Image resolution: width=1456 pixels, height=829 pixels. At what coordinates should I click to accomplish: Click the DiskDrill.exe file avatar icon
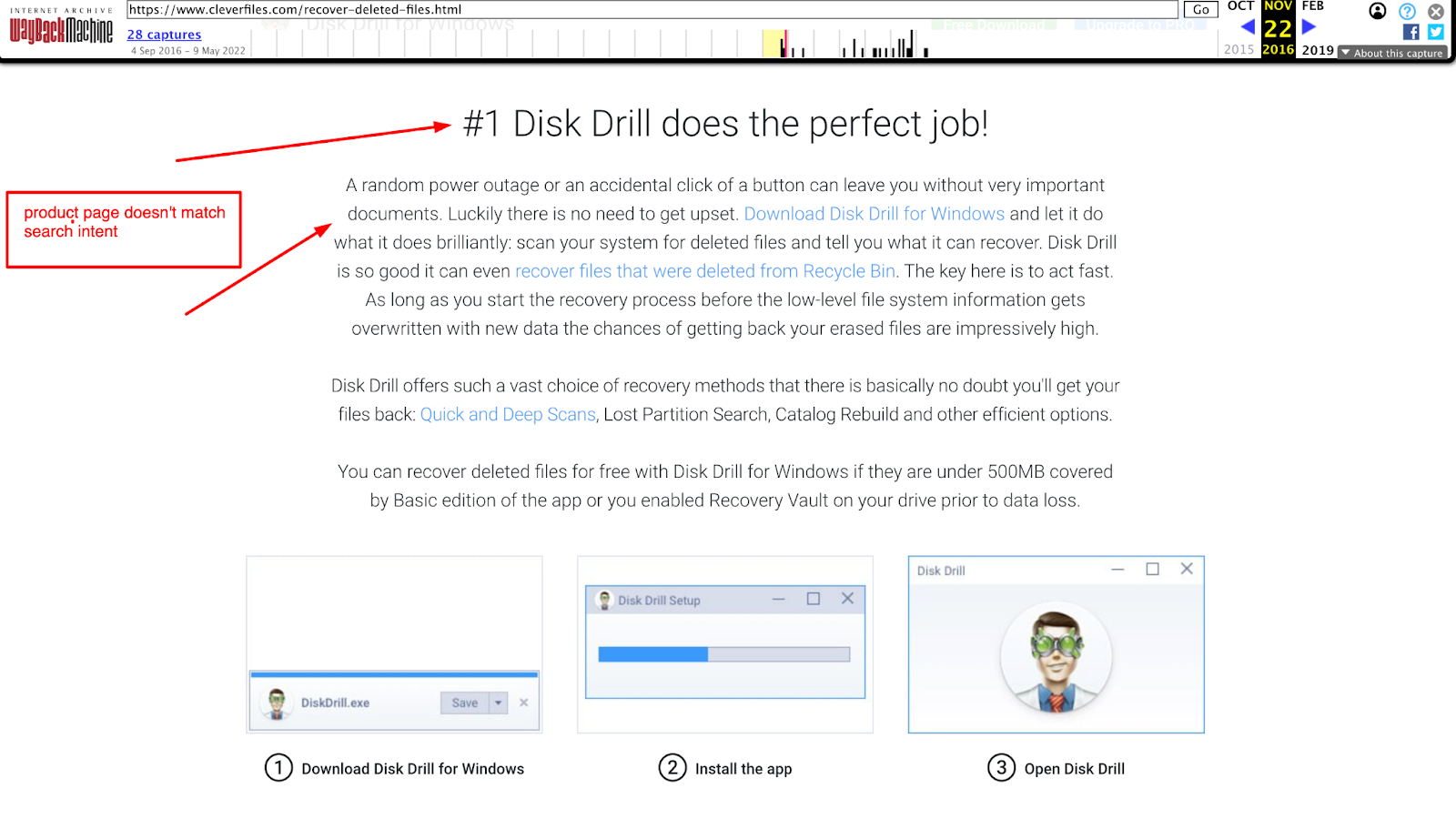pyautogui.click(x=278, y=703)
